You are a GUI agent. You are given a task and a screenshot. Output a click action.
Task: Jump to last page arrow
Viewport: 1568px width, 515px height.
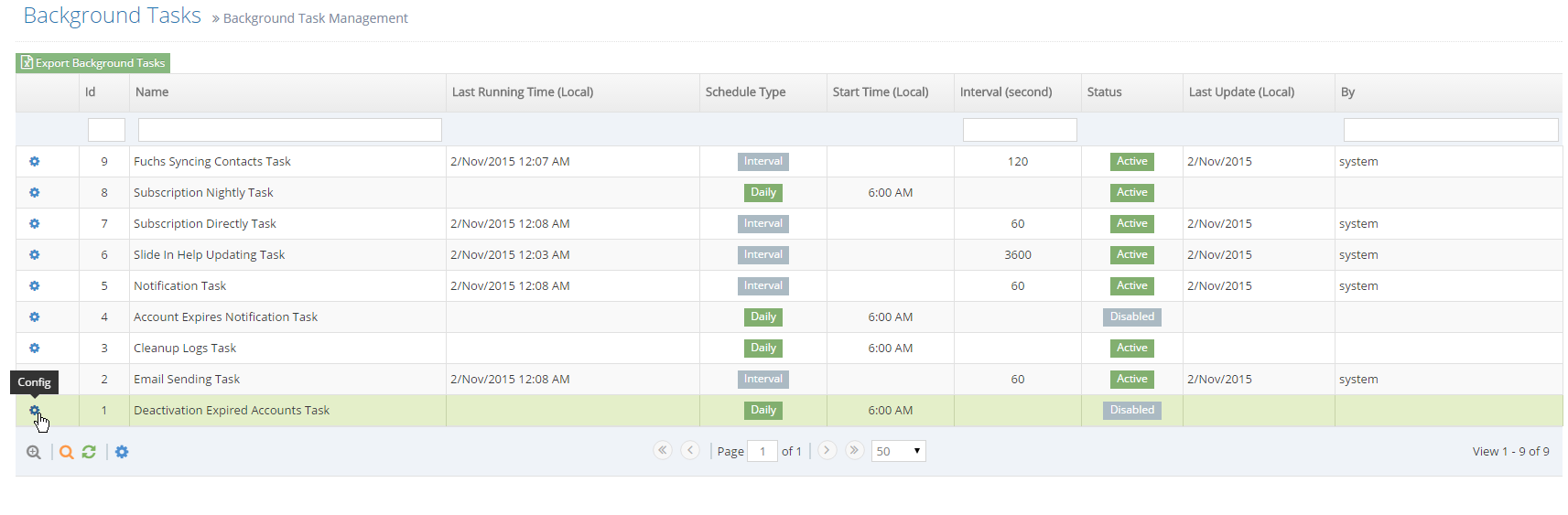[x=854, y=450]
